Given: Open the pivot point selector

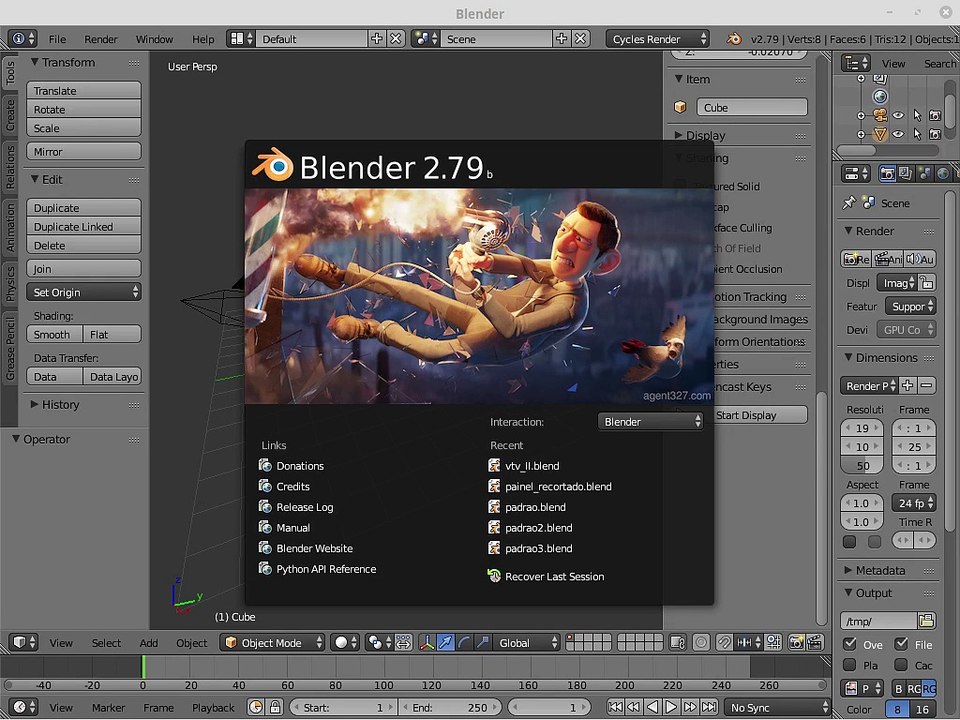Looking at the screenshot, I should 379,642.
